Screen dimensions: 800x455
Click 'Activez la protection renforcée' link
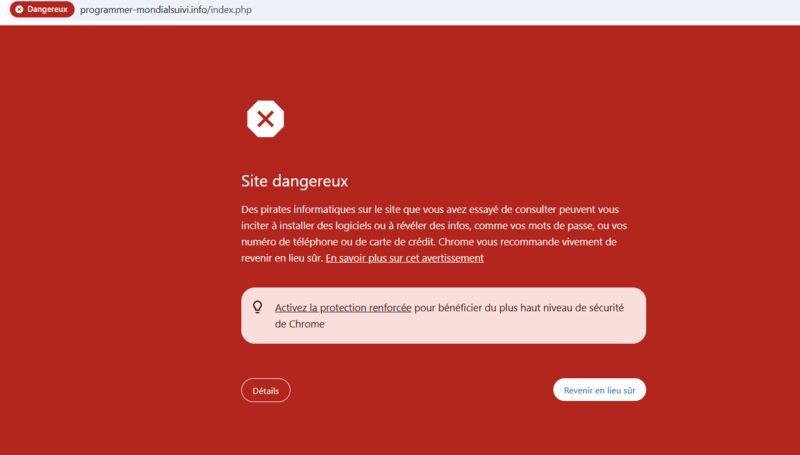tap(343, 308)
